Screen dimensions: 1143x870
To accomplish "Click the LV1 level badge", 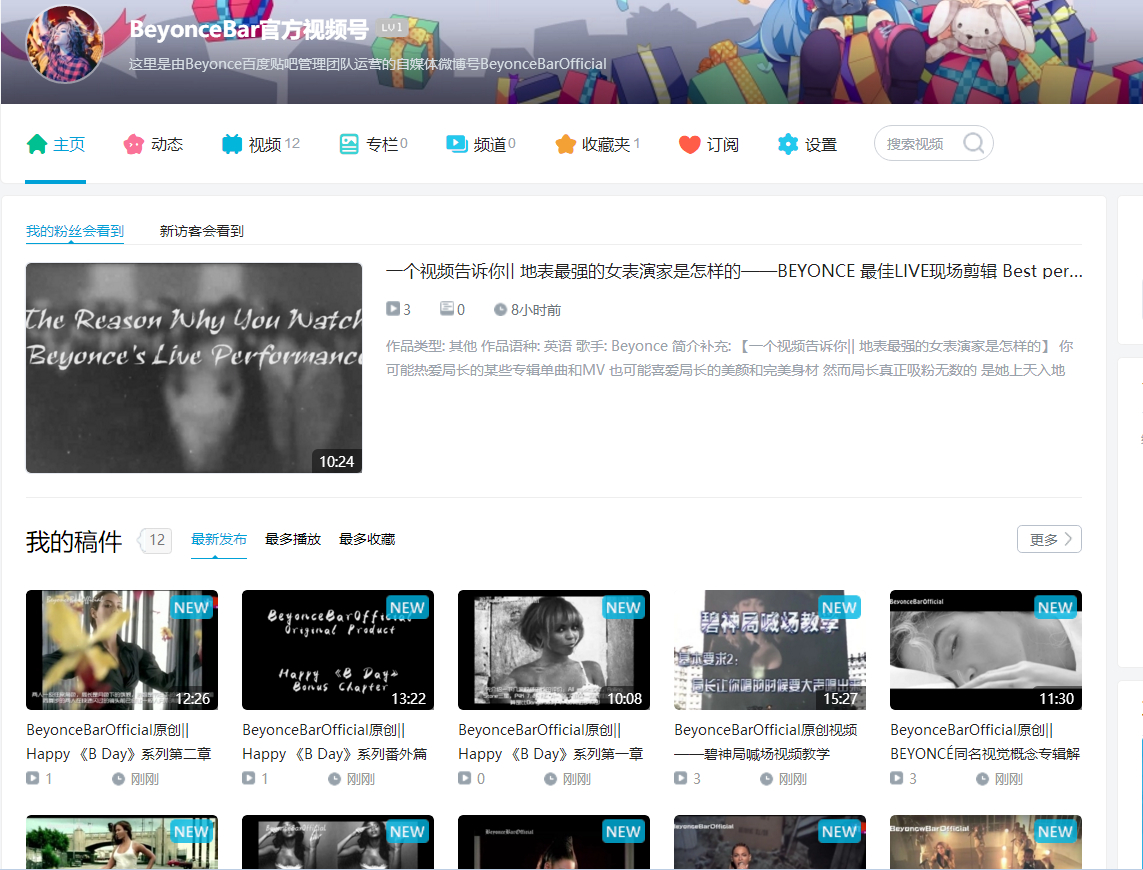I will click(x=391, y=28).
